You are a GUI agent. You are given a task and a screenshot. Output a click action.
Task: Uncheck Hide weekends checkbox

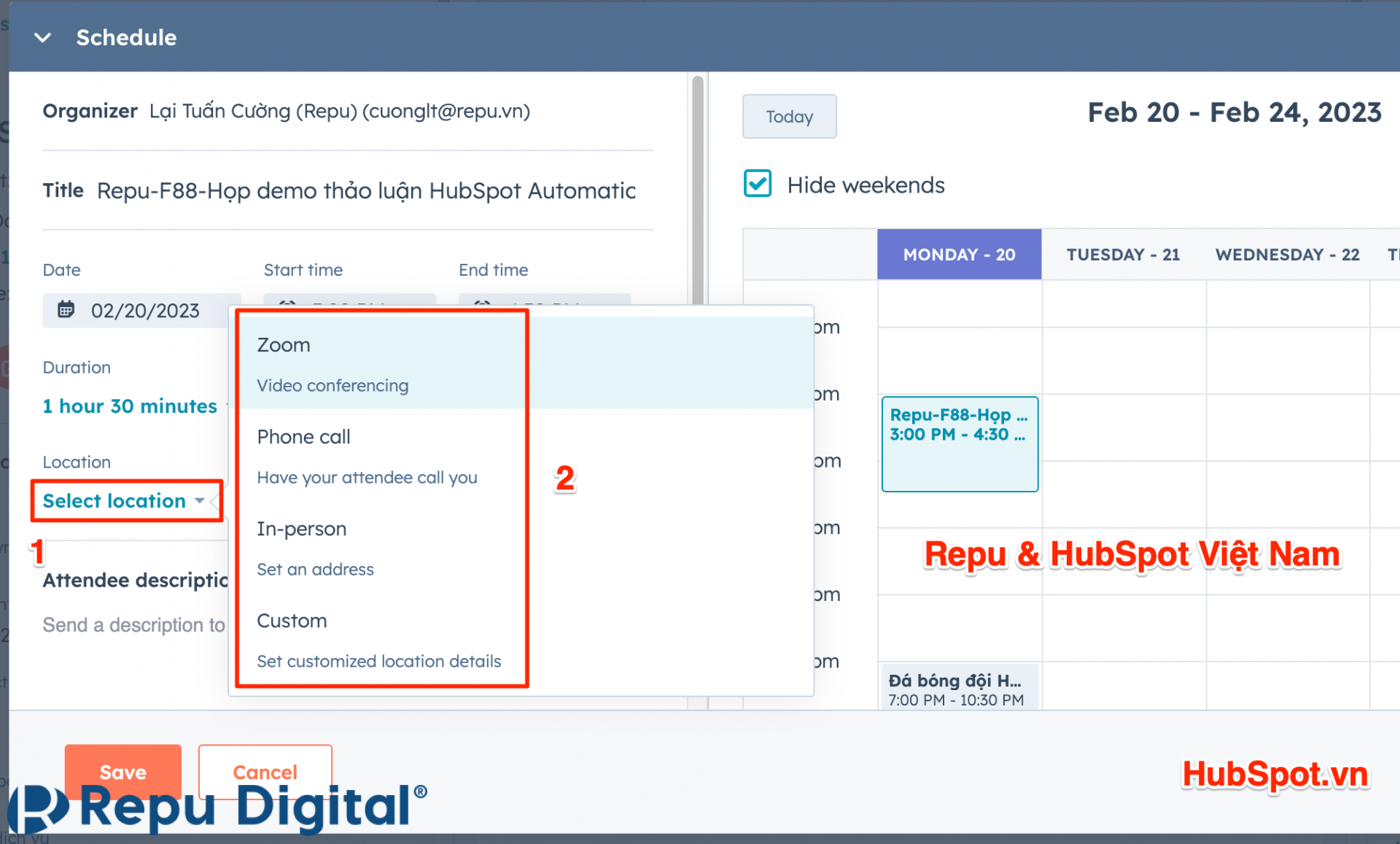(x=758, y=184)
